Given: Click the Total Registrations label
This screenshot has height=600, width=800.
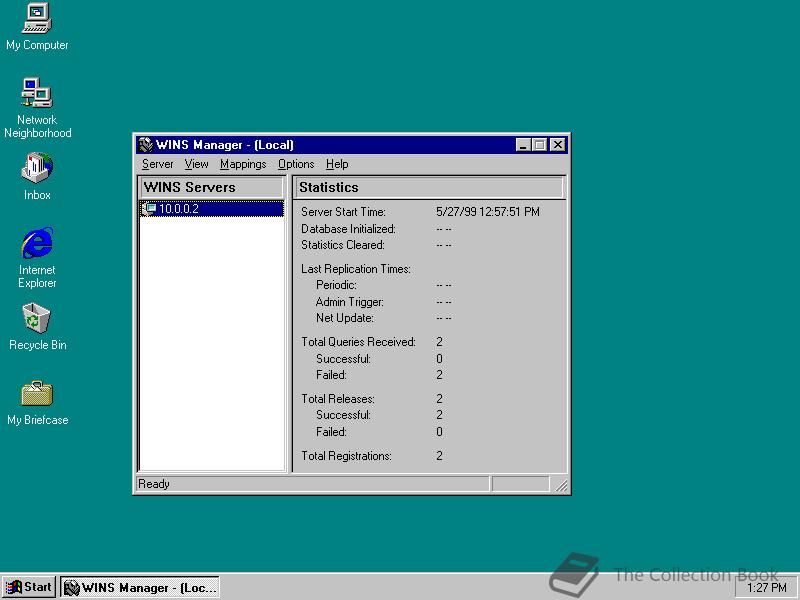Looking at the screenshot, I should pyautogui.click(x=346, y=456).
